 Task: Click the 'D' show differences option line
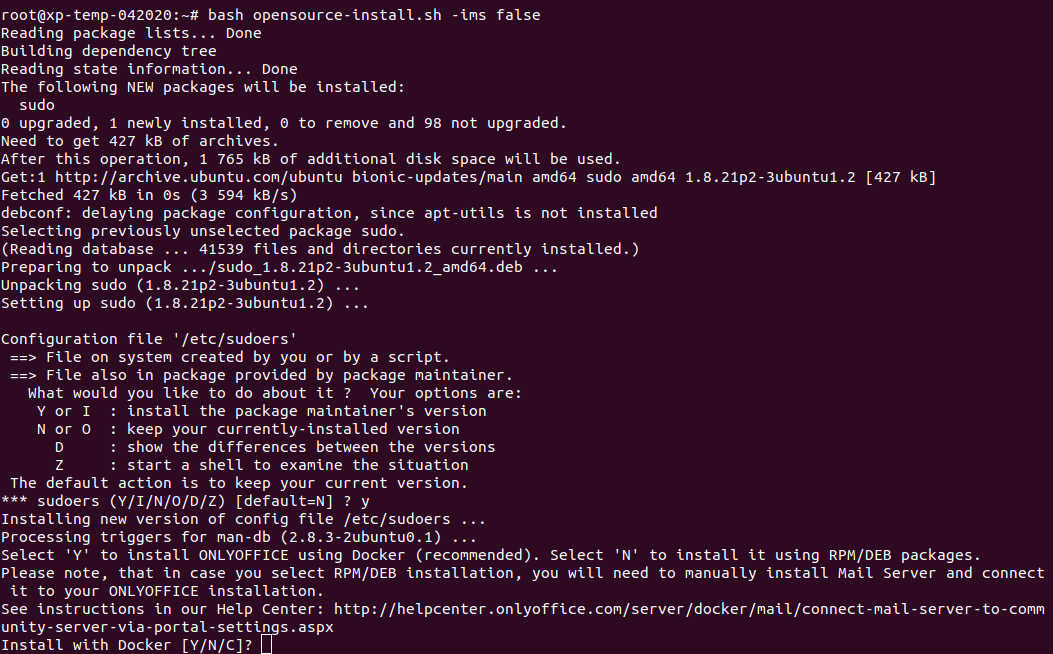click(x=275, y=447)
